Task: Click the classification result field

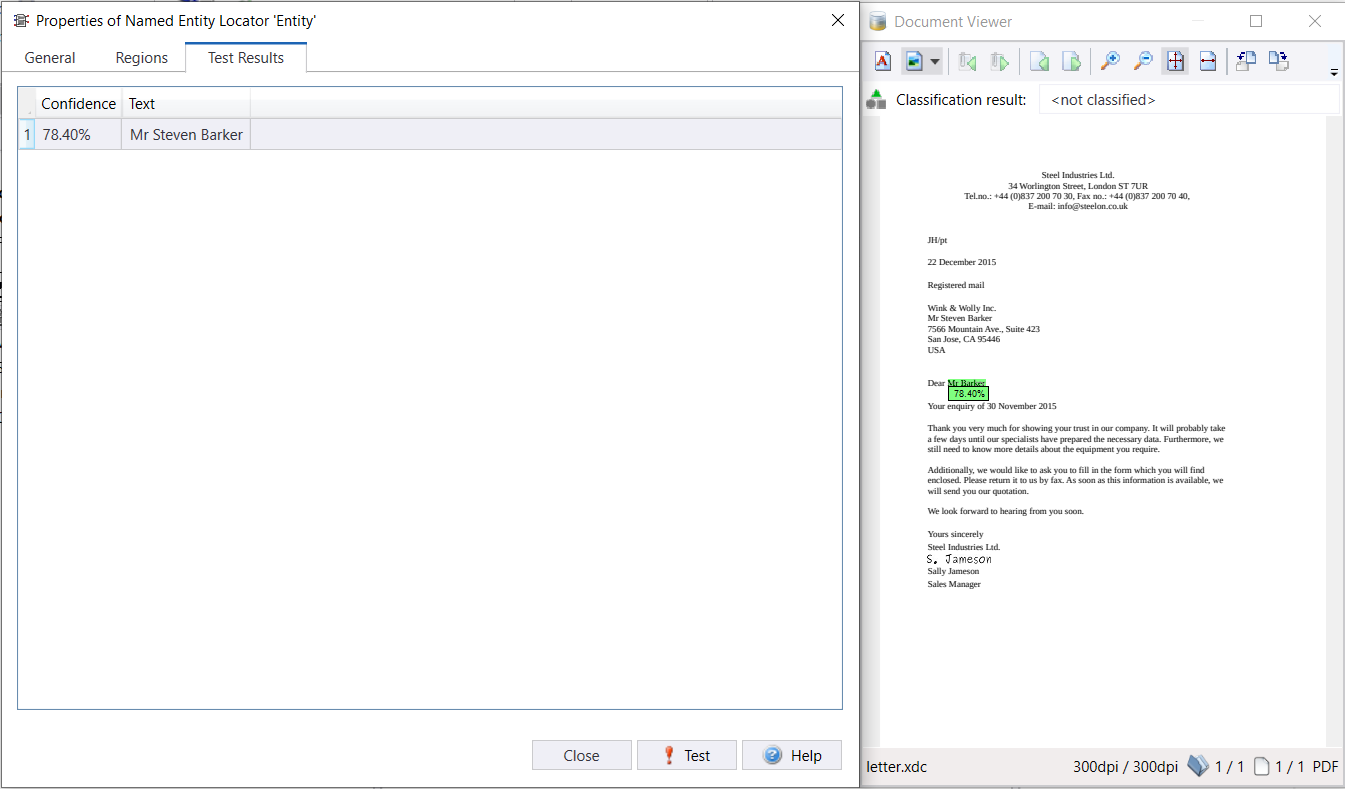Action: pyautogui.click(x=1188, y=100)
